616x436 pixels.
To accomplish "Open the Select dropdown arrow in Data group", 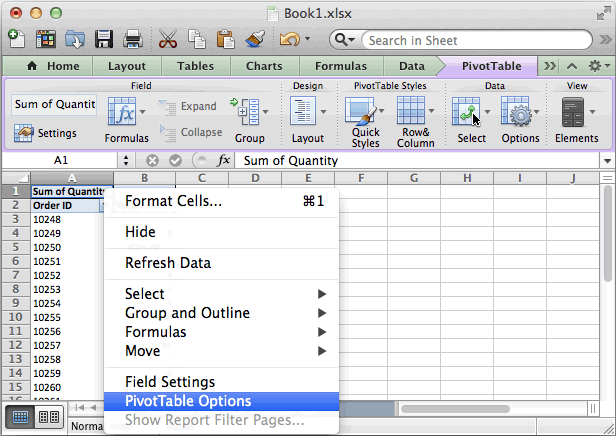I will 487,112.
